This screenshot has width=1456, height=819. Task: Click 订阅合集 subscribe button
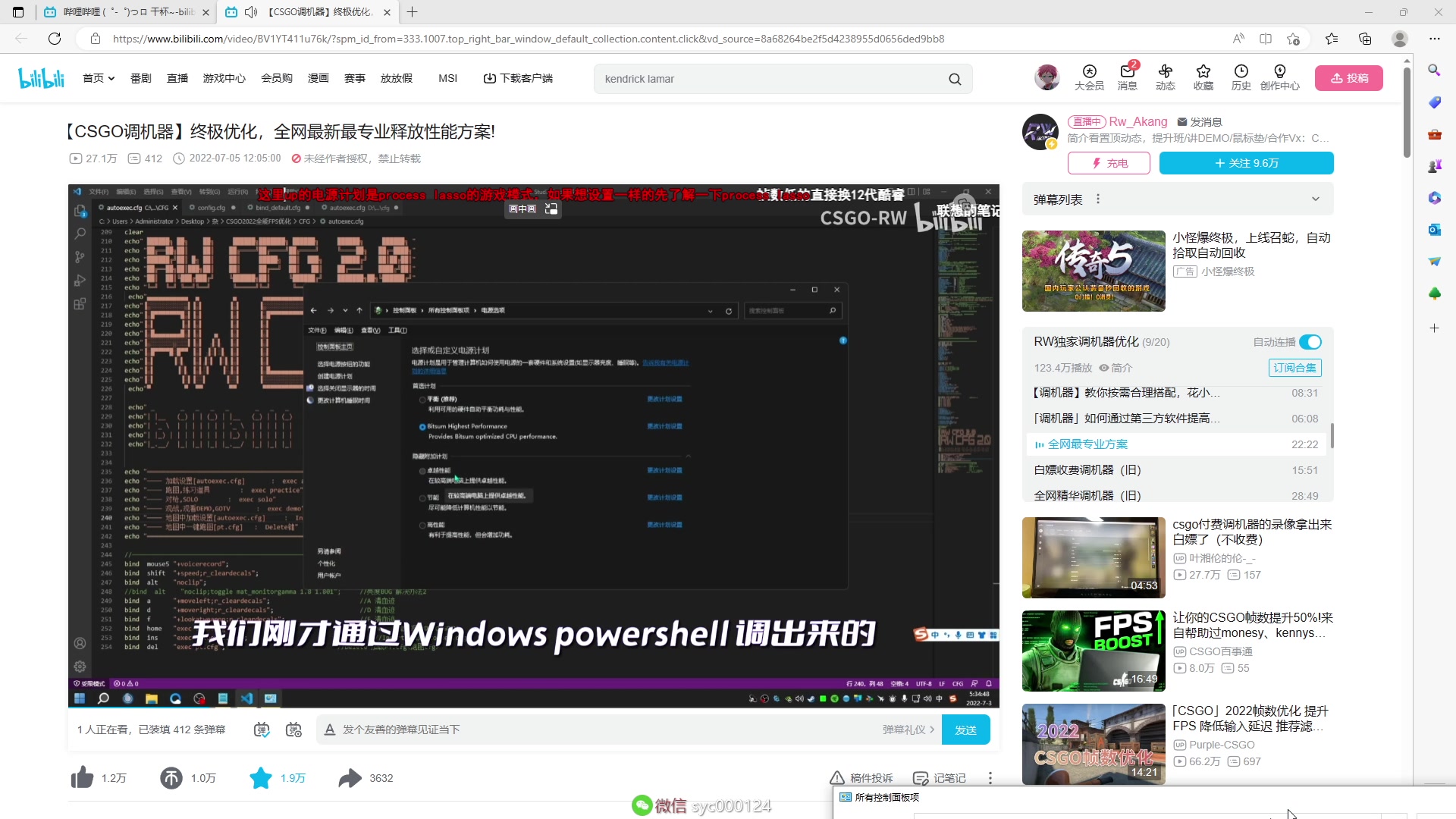pyautogui.click(x=1295, y=368)
